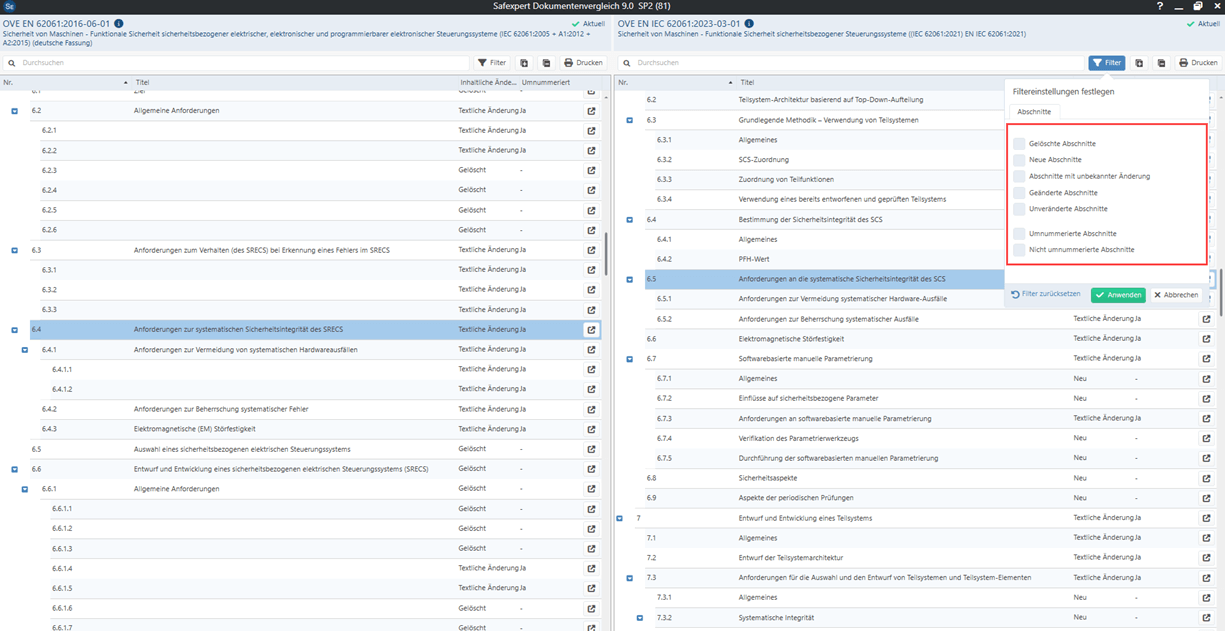Screen dimensions: 1225x631
Task: Enable the Gelöschte Abschnitte checkbox
Action: click(1019, 144)
